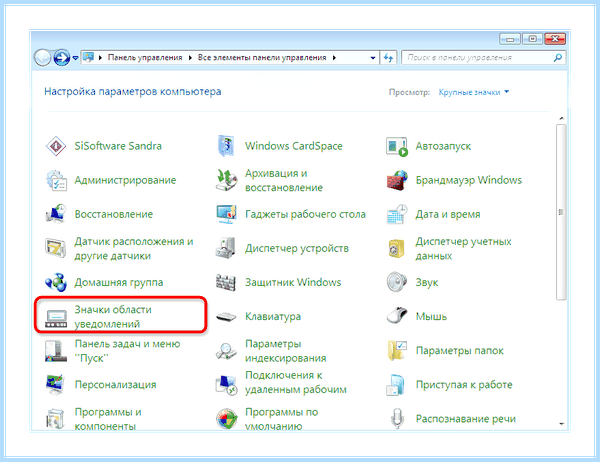Click the Брандмауэр Windows firewall icon
600x462 pixels.
point(397,180)
